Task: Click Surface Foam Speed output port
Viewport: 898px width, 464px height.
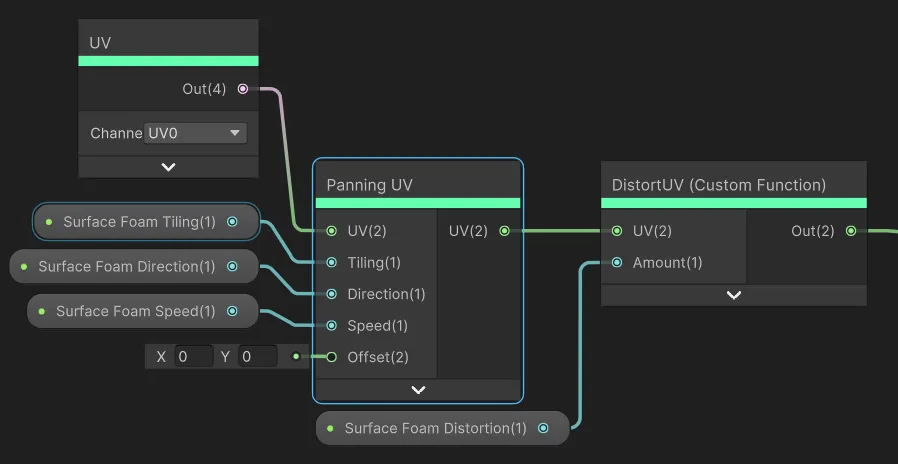Action: pyautogui.click(x=232, y=311)
